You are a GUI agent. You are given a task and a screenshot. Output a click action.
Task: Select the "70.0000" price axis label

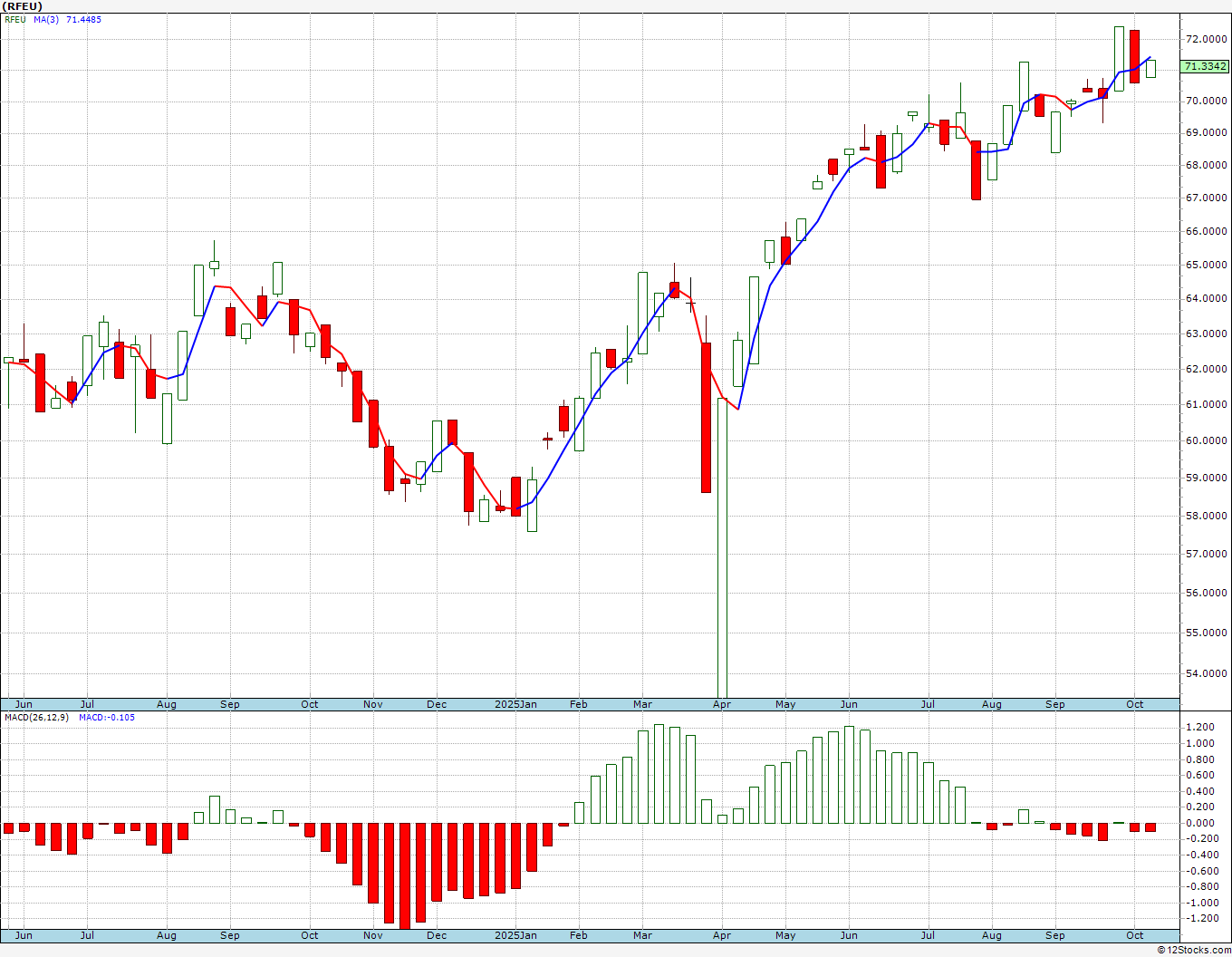(1206, 101)
